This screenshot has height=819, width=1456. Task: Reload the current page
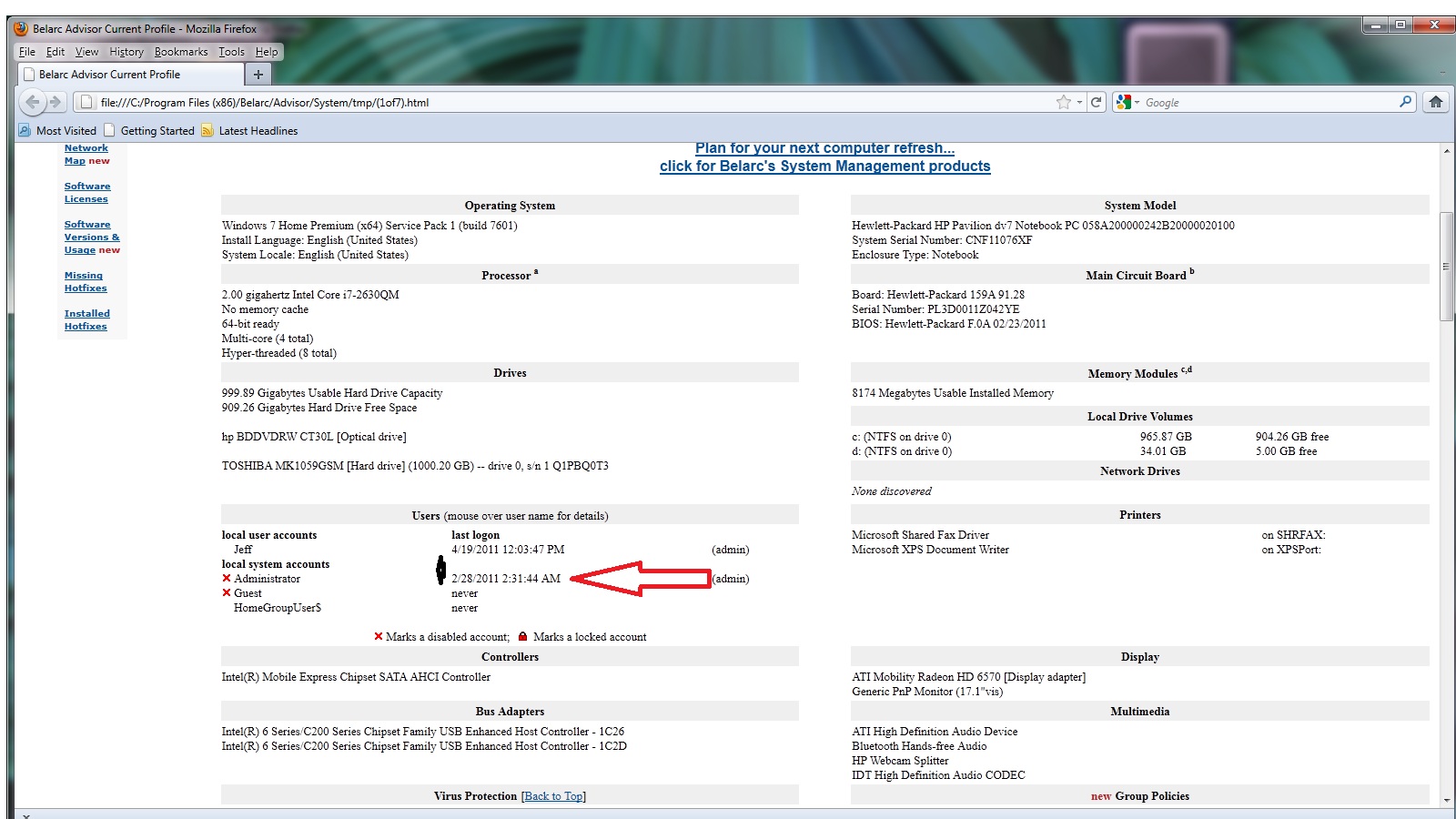[x=1097, y=102]
